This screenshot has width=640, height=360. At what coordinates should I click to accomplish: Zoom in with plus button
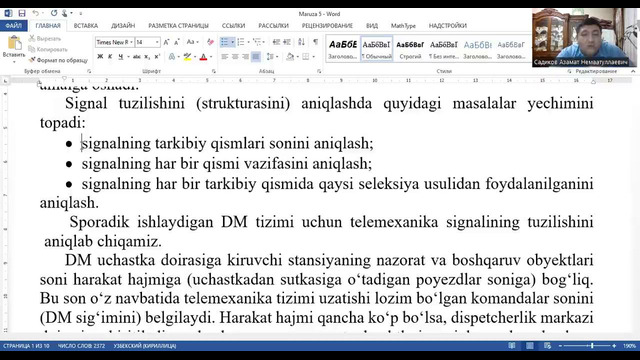tap(614, 346)
